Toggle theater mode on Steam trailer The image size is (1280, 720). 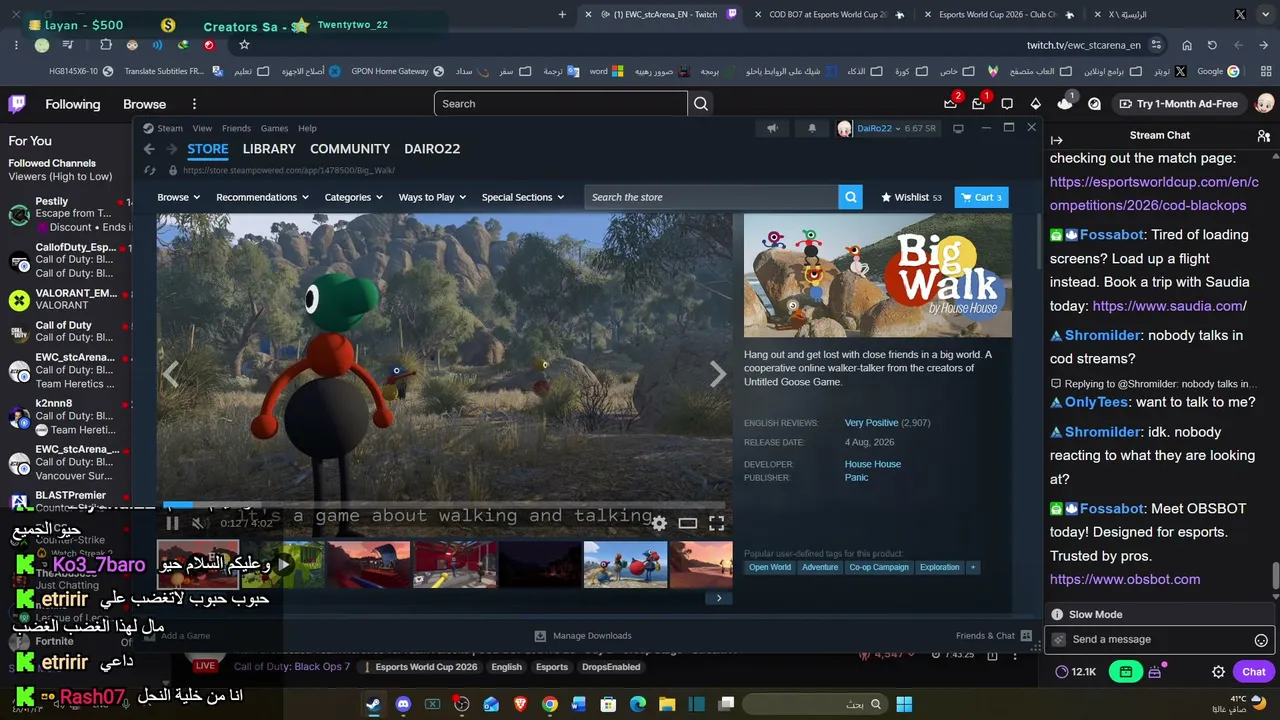tap(688, 523)
